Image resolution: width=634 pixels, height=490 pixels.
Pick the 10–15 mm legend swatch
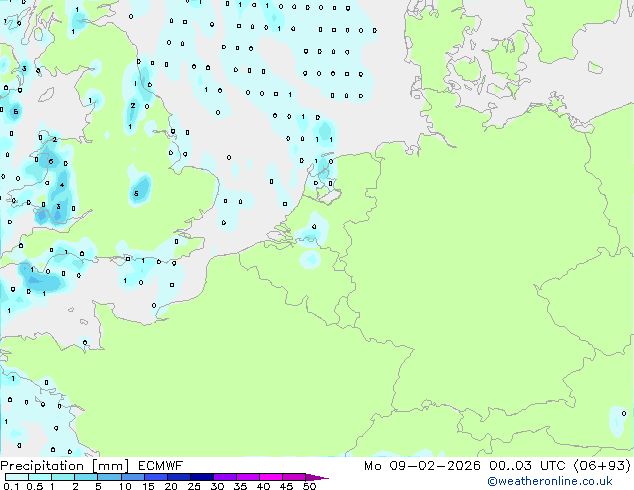click(132, 477)
